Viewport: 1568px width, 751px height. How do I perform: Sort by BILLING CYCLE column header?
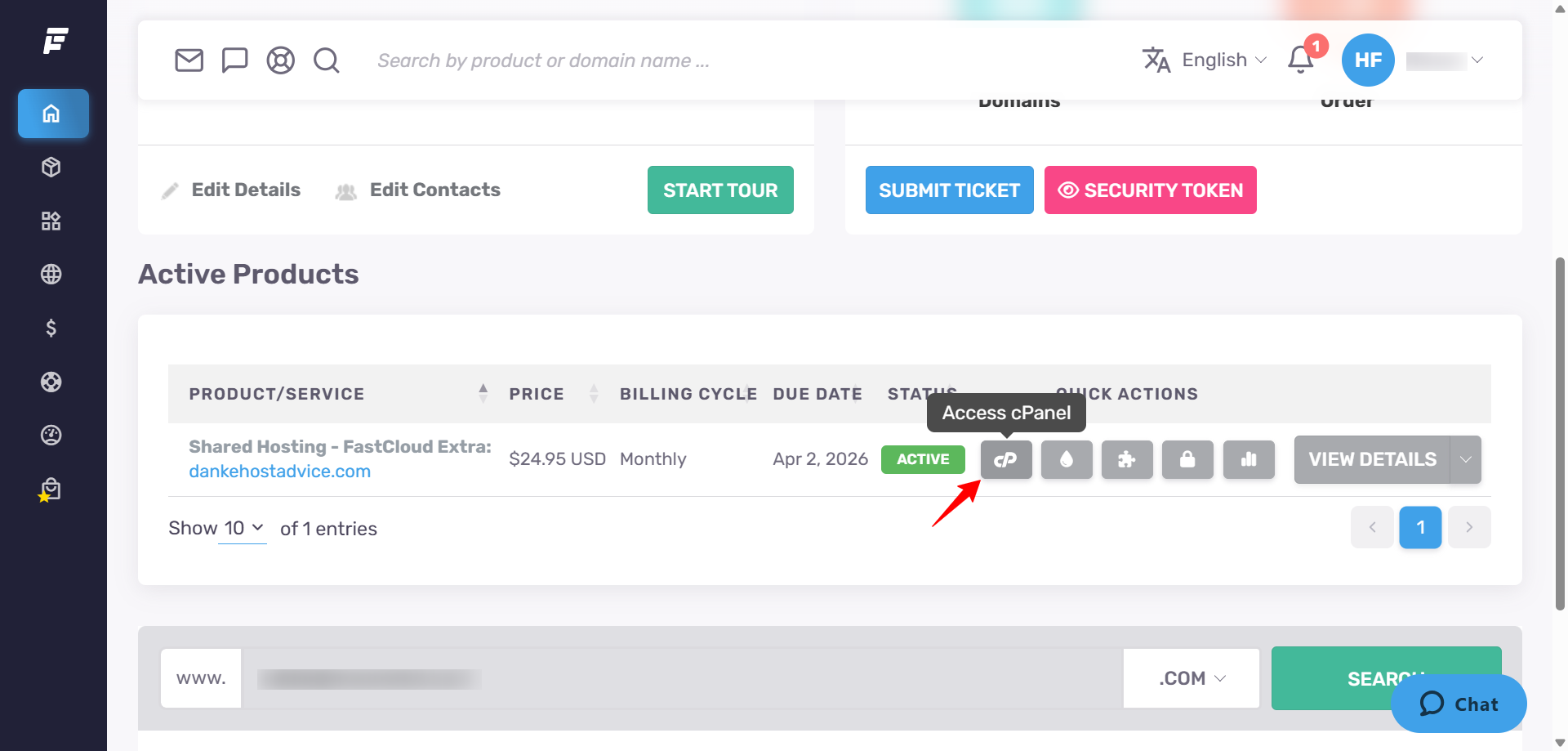688,394
